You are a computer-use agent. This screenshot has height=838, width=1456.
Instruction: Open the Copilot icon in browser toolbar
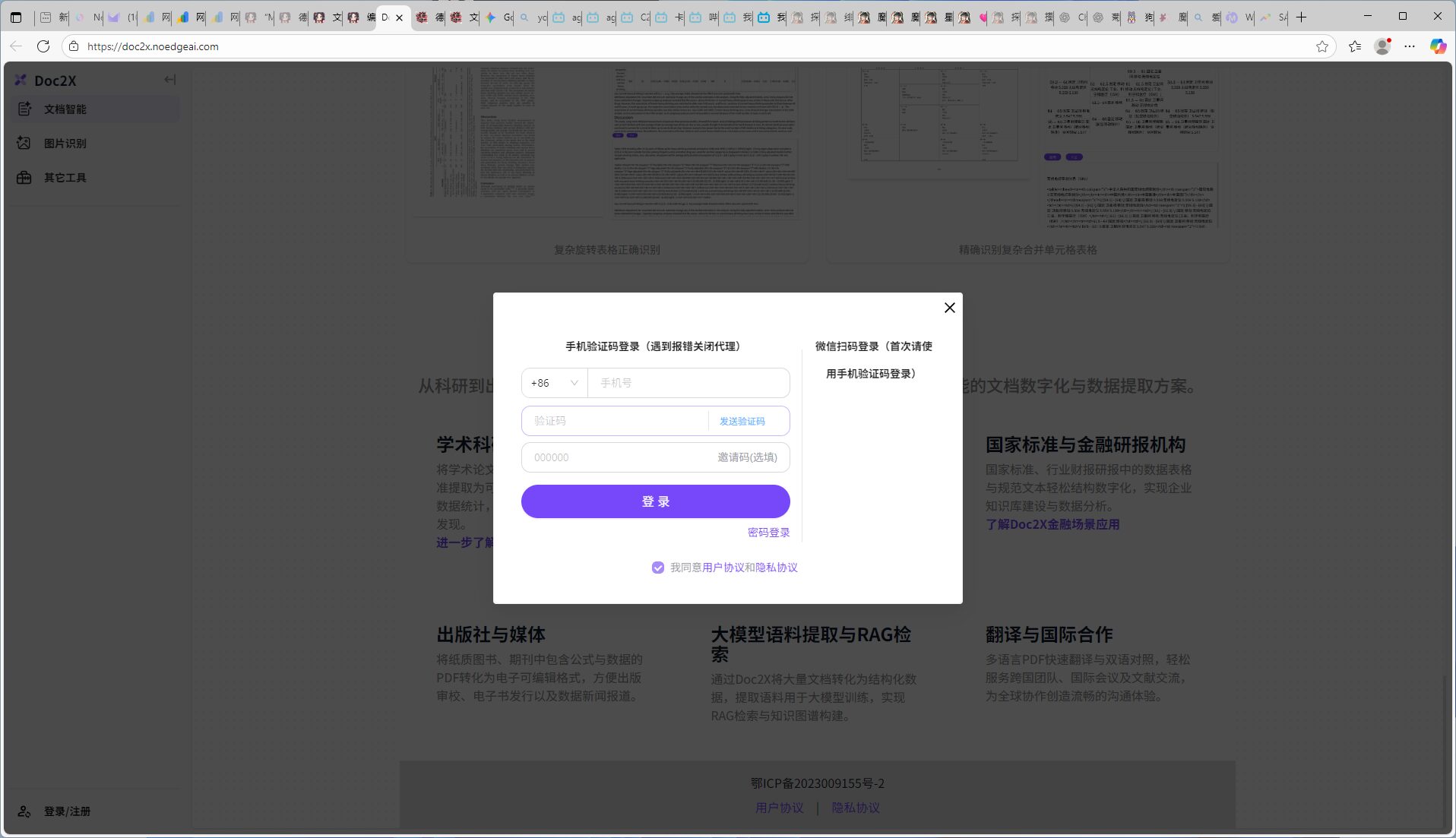(x=1438, y=46)
